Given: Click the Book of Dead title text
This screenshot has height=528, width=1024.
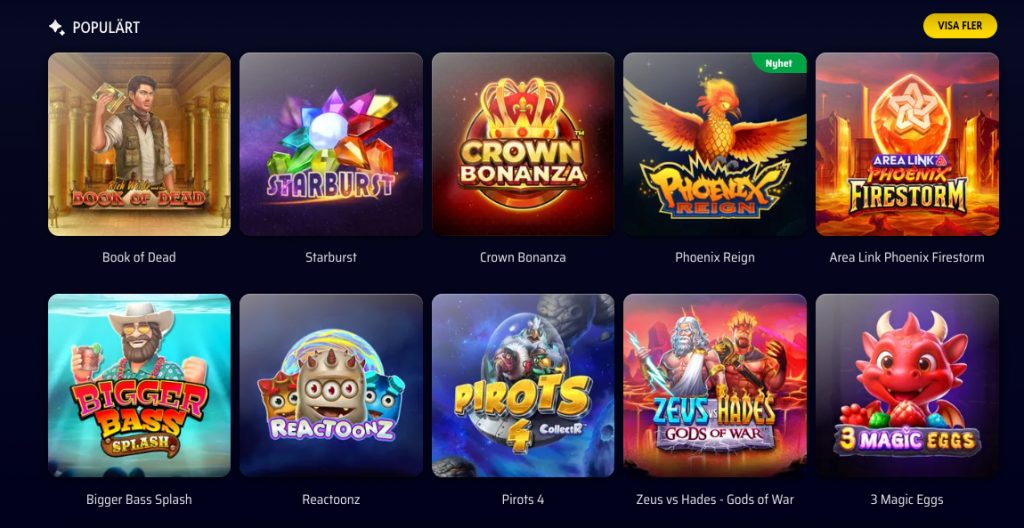Looking at the screenshot, I should coord(139,257).
